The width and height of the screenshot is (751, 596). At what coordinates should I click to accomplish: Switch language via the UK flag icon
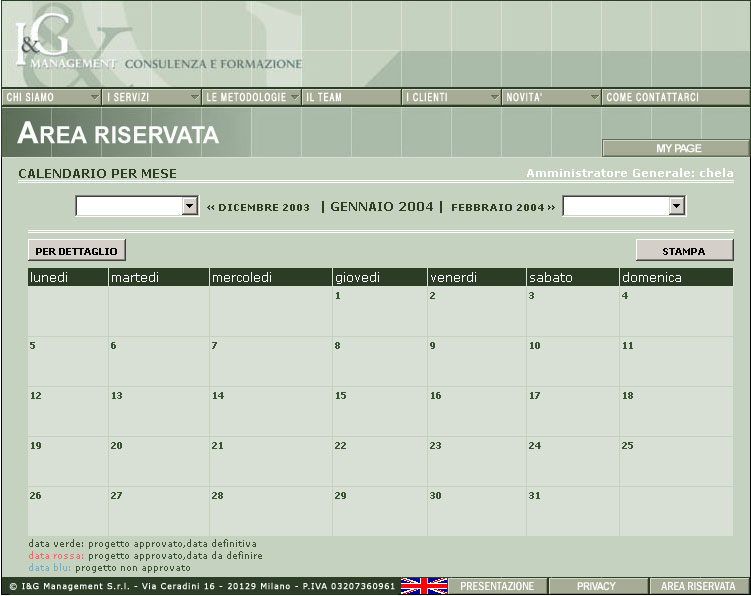(423, 586)
